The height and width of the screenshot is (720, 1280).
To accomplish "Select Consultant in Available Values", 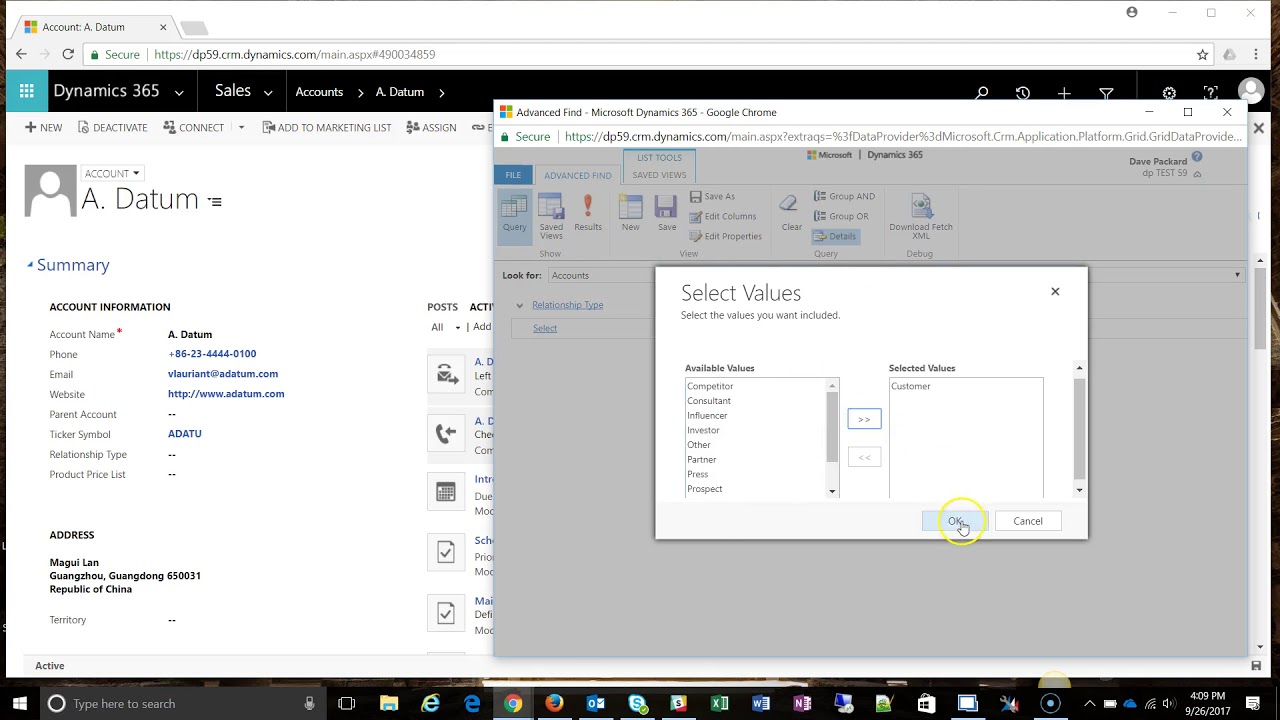I will pos(709,401).
